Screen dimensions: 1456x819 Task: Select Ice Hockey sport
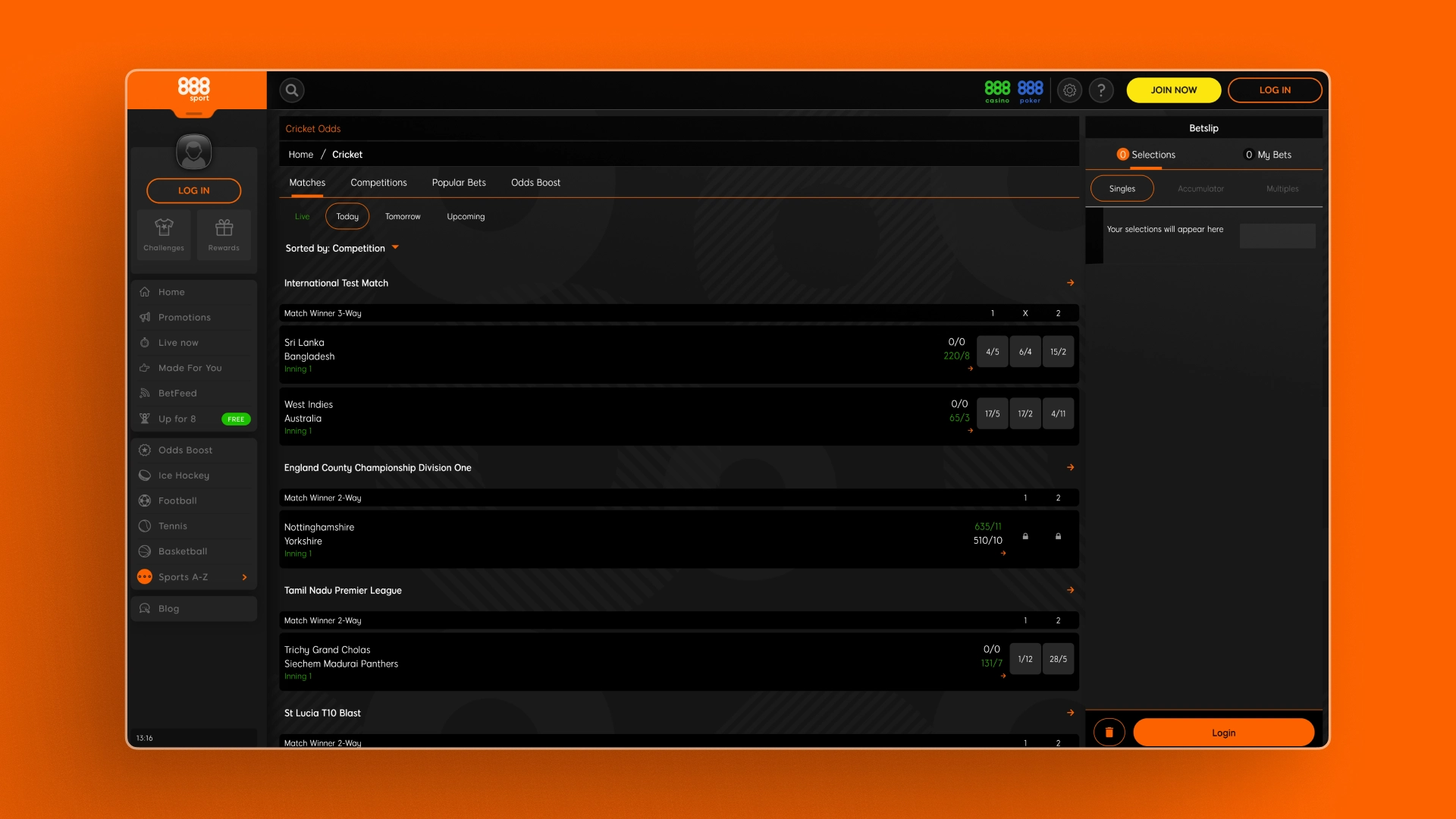193,475
